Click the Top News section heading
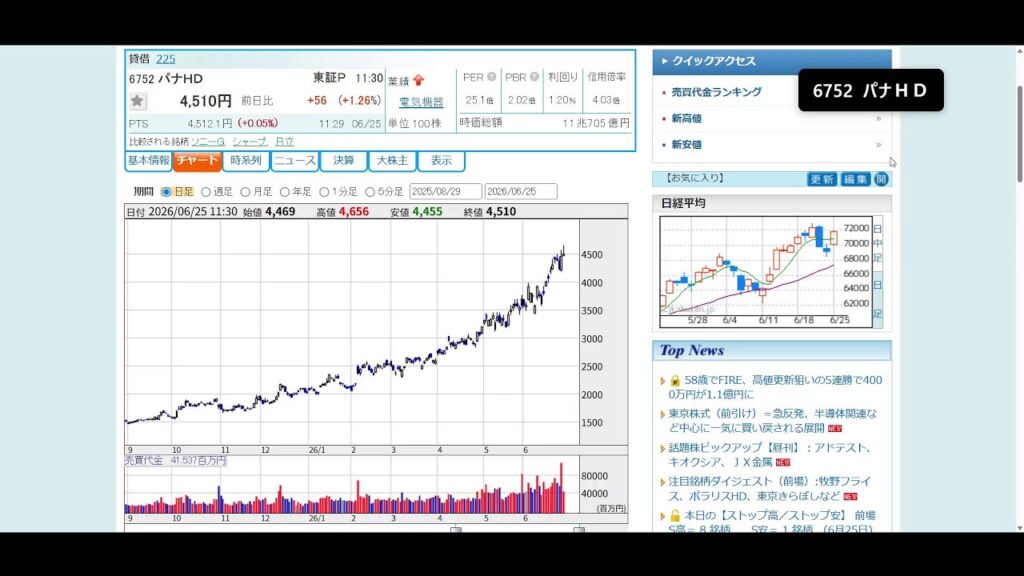The width and height of the screenshot is (1024, 576). tap(692, 351)
